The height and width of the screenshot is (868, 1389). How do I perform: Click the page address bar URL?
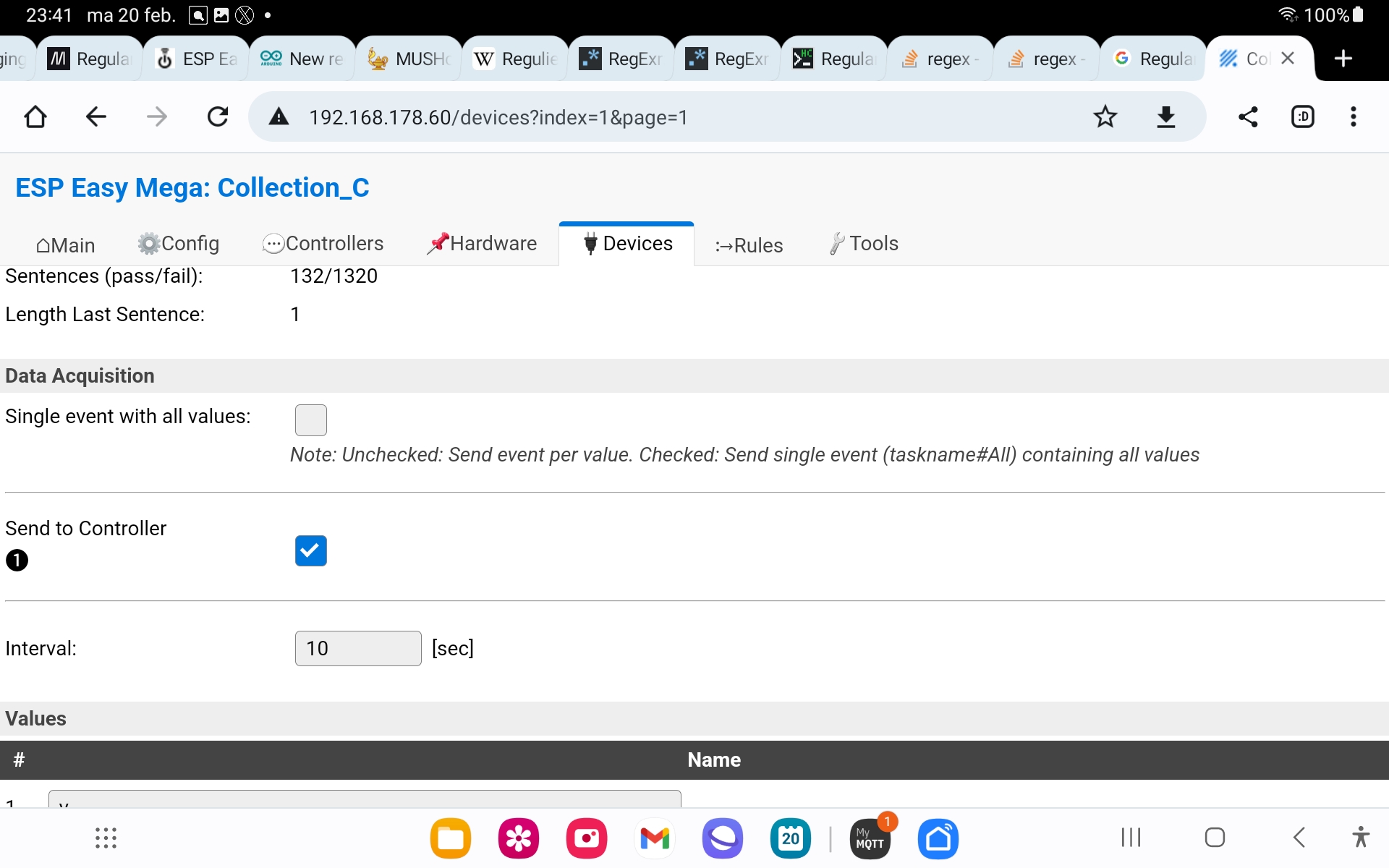coord(496,116)
